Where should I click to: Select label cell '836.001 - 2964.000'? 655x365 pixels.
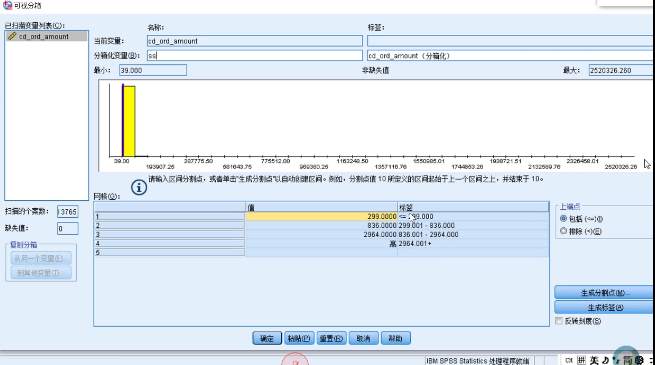pyautogui.click(x=473, y=235)
